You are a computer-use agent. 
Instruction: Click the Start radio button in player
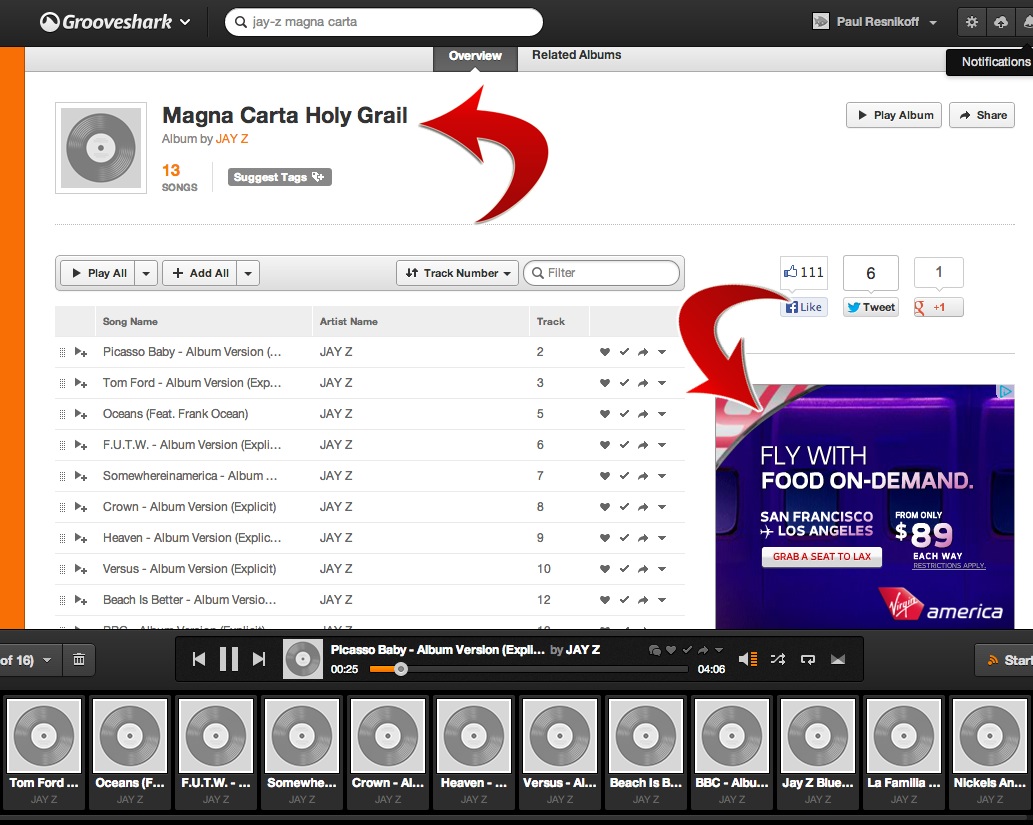[1006, 660]
